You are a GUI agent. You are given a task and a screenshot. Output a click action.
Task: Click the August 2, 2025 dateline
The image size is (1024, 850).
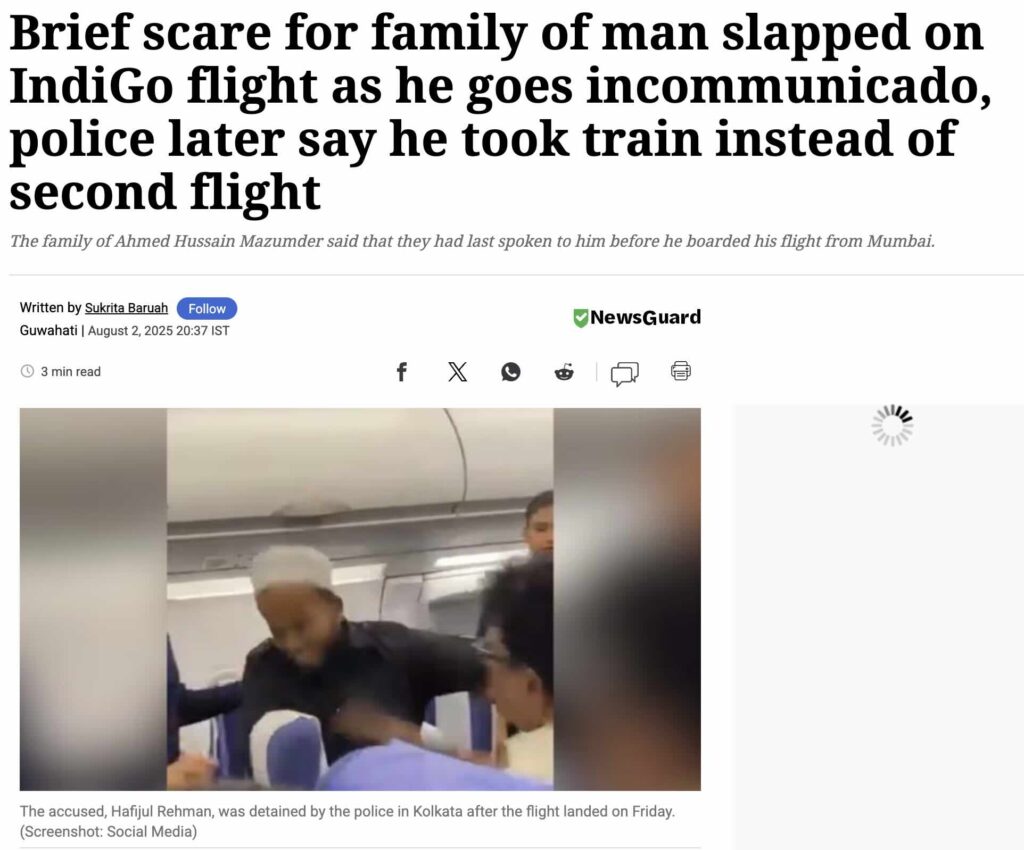click(x=159, y=331)
